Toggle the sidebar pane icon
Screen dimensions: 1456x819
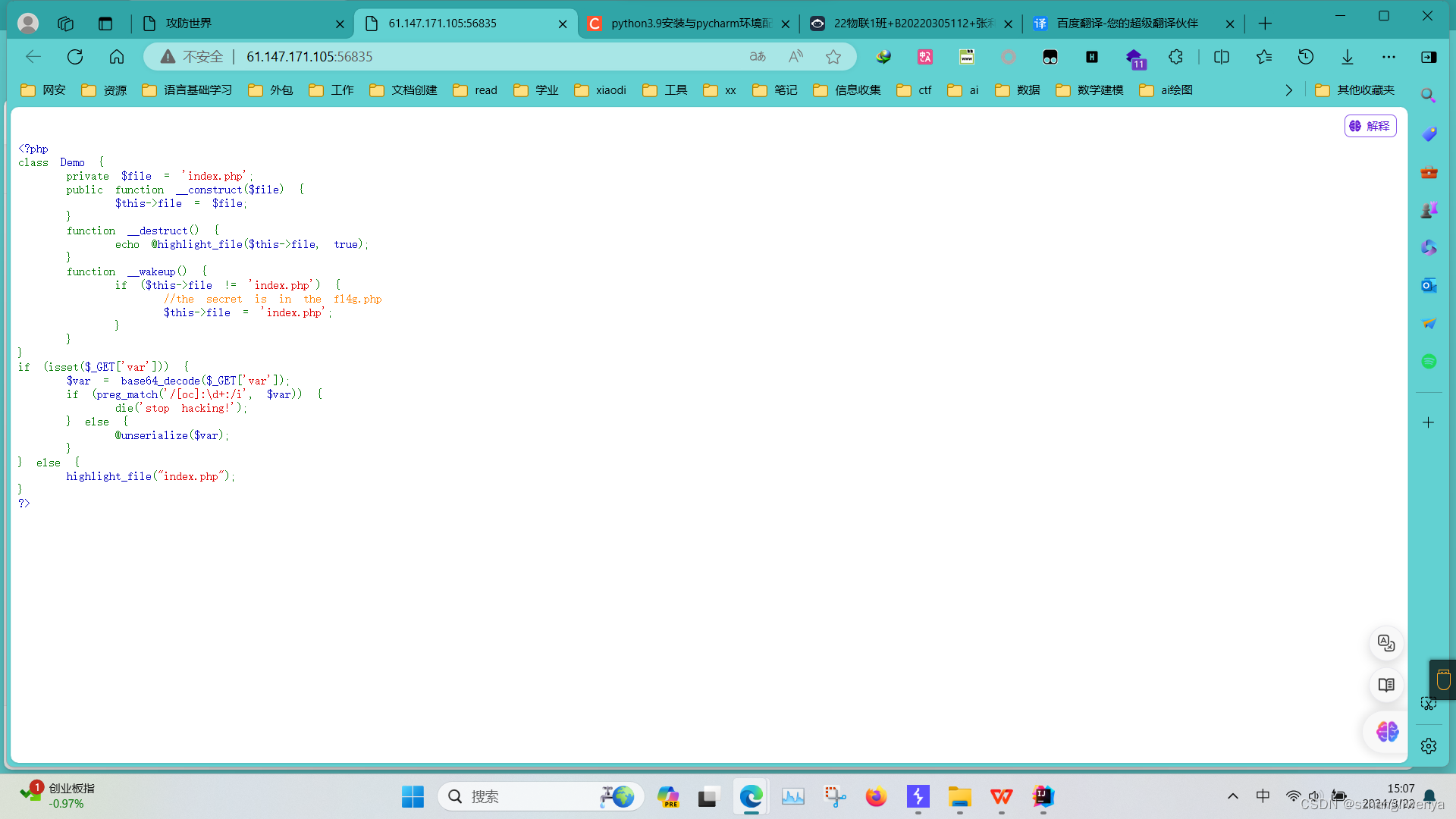tap(1429, 57)
